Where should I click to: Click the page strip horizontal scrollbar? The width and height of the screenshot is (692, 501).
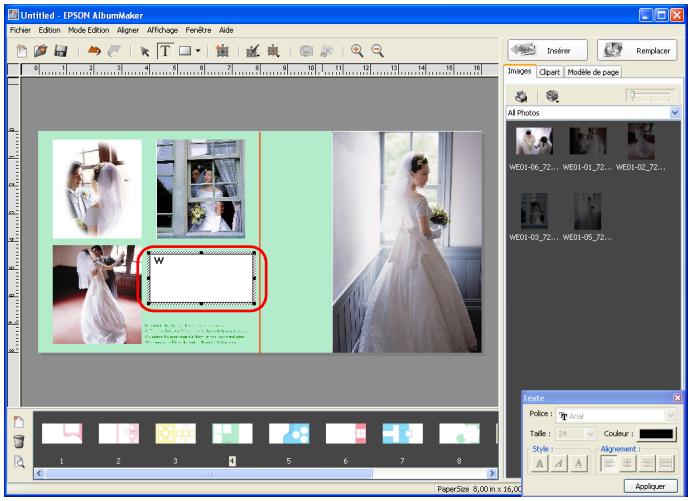pyautogui.click(x=209, y=474)
